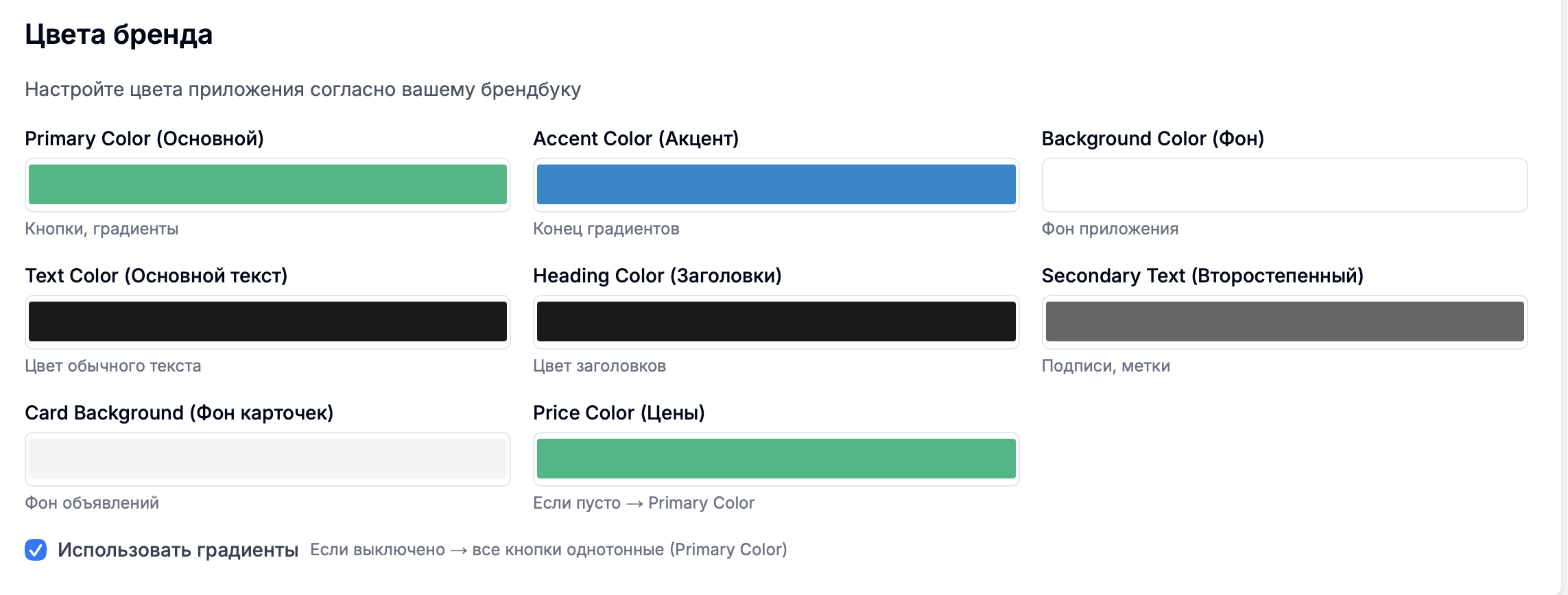The image size is (1568, 595).
Task: Open the Text Color black swatch
Action: (268, 321)
